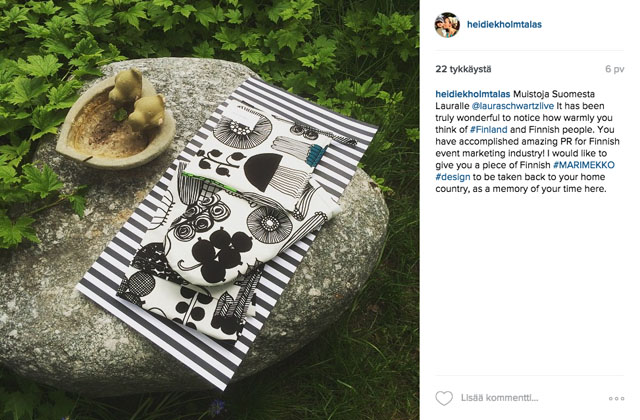Screen dimensions: 640x420
Task: Click the heart like icon
Action: [444, 398]
